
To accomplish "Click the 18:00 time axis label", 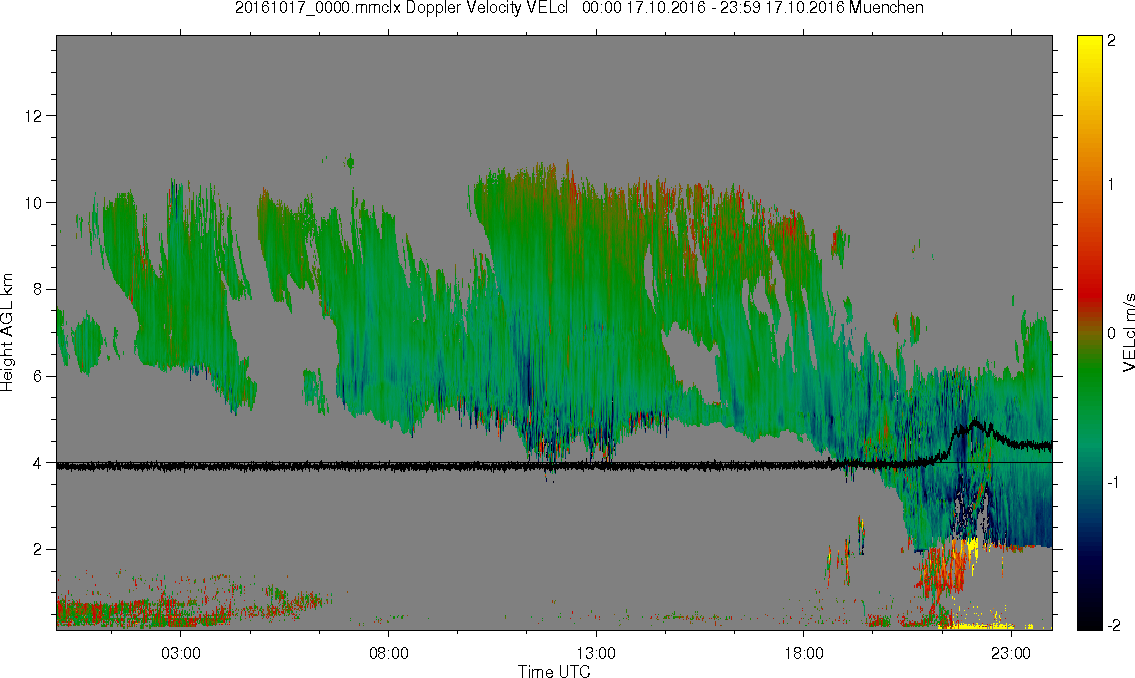I will click(x=803, y=654).
